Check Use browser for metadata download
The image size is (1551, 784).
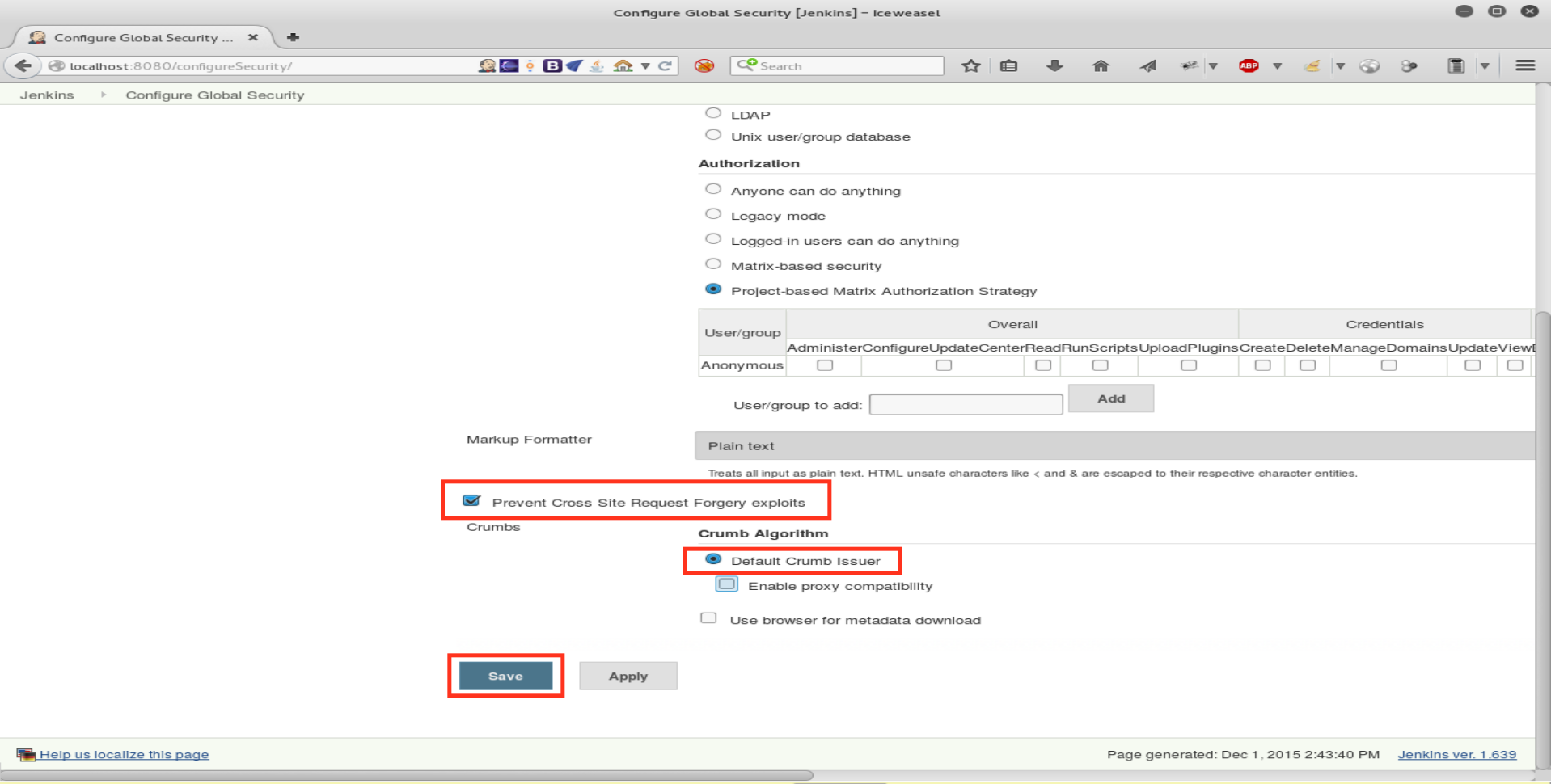tap(708, 618)
